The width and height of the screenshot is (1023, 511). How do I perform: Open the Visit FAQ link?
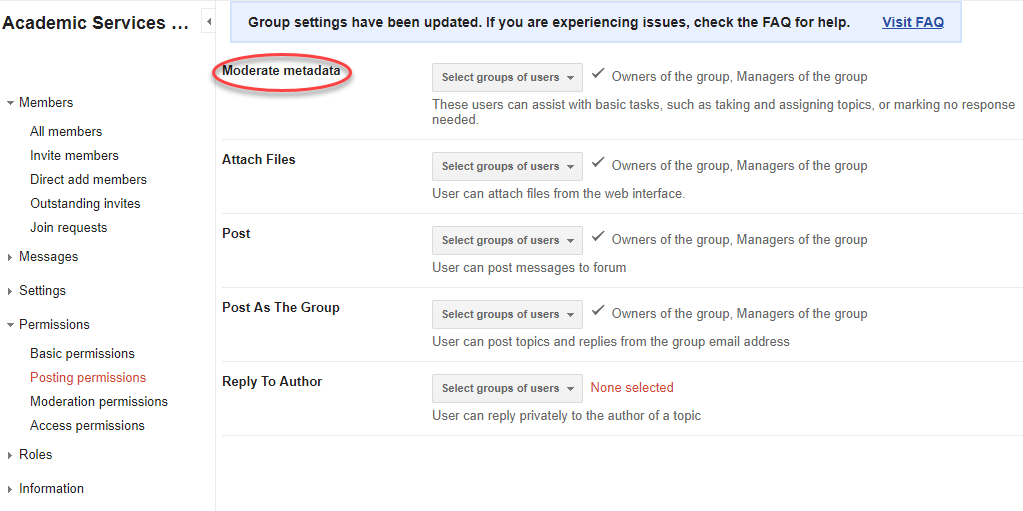912,22
